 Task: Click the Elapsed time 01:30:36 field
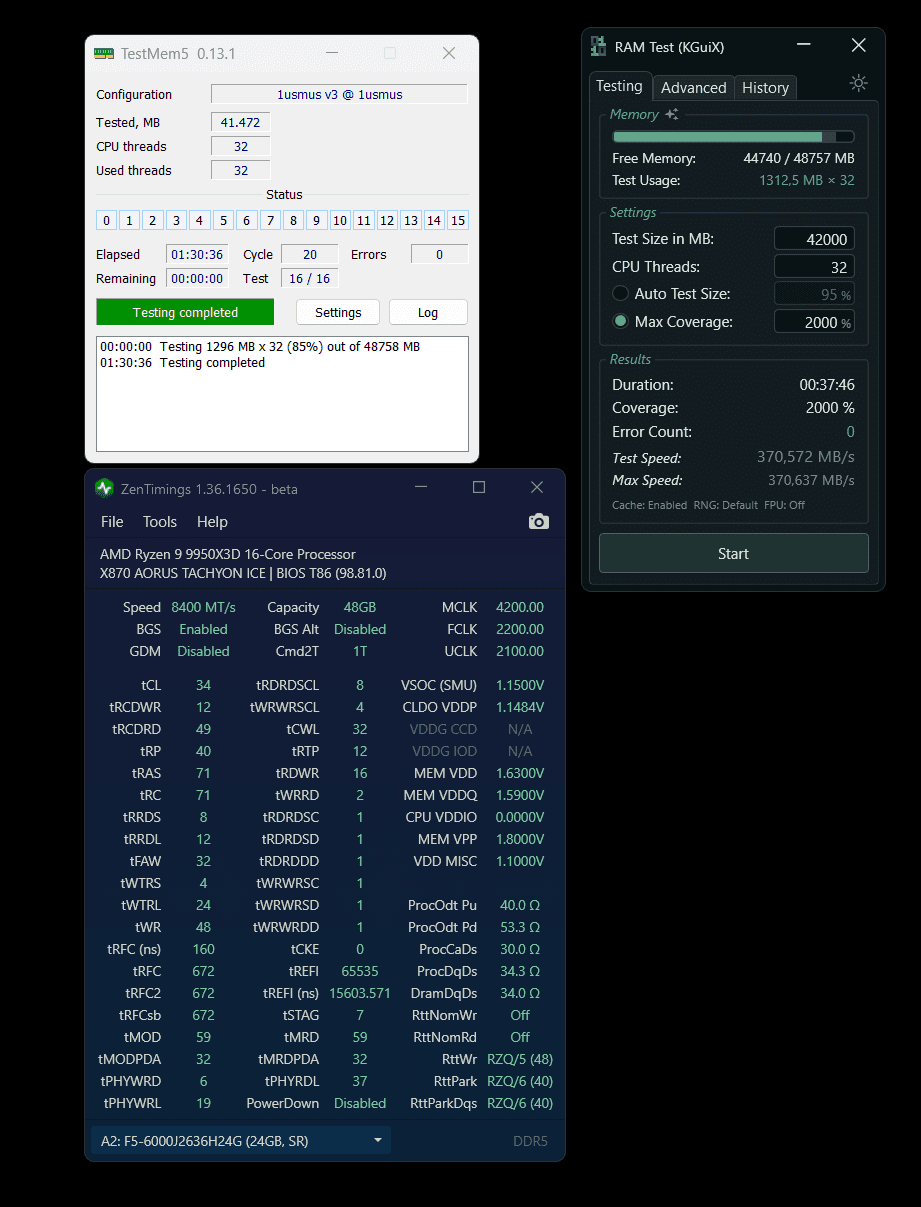point(197,254)
